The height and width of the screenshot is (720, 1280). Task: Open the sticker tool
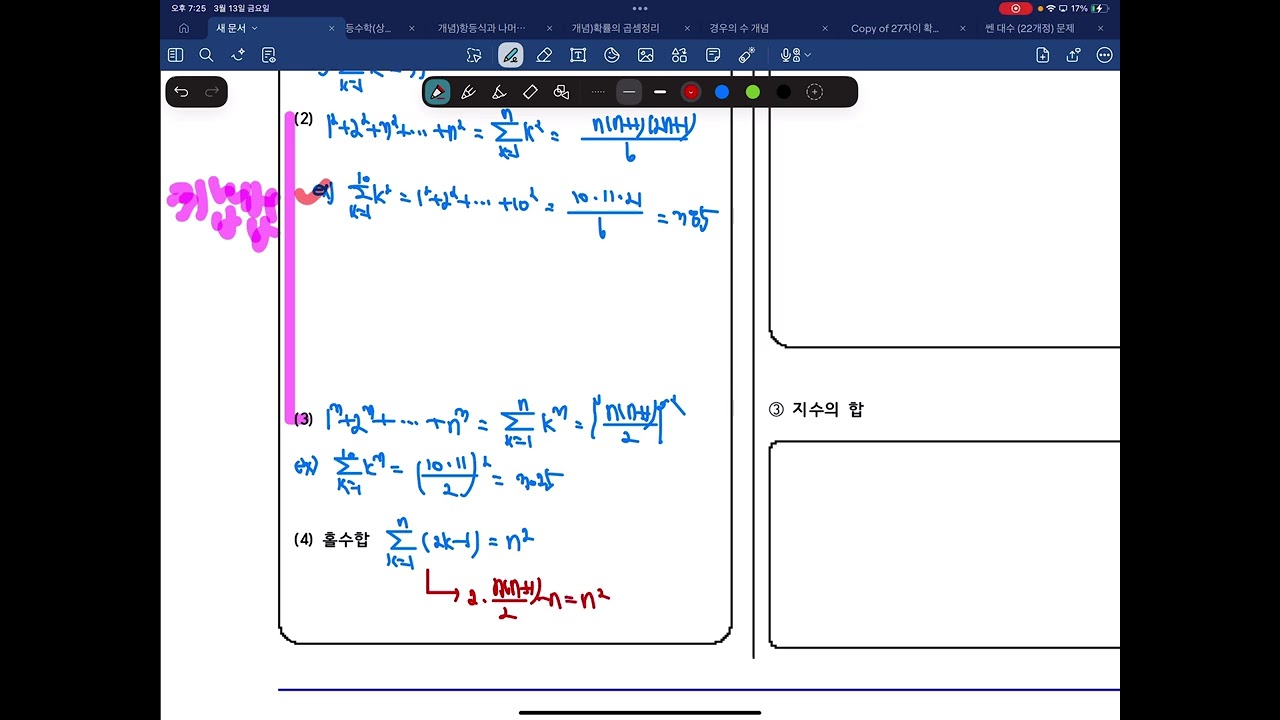[x=612, y=55]
